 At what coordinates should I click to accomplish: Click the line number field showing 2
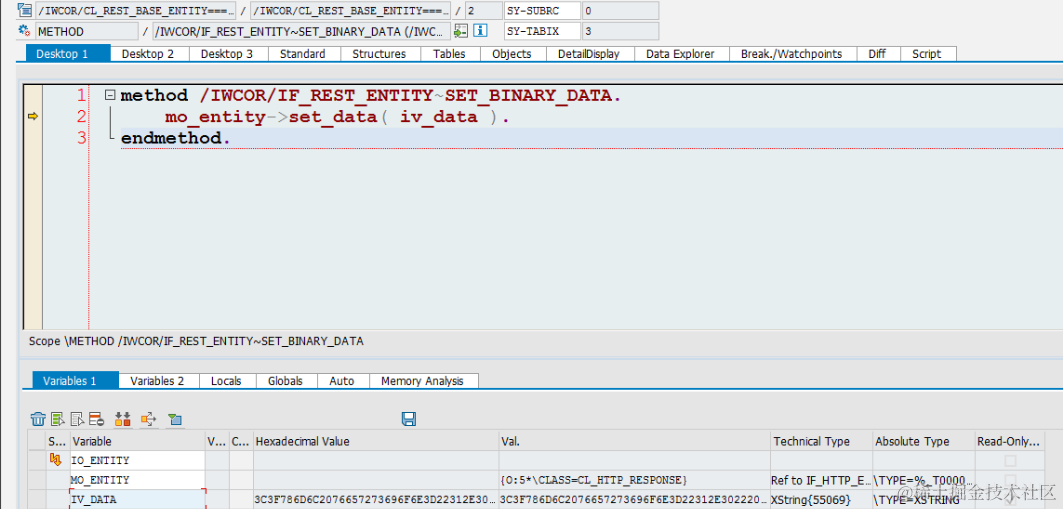(x=483, y=10)
